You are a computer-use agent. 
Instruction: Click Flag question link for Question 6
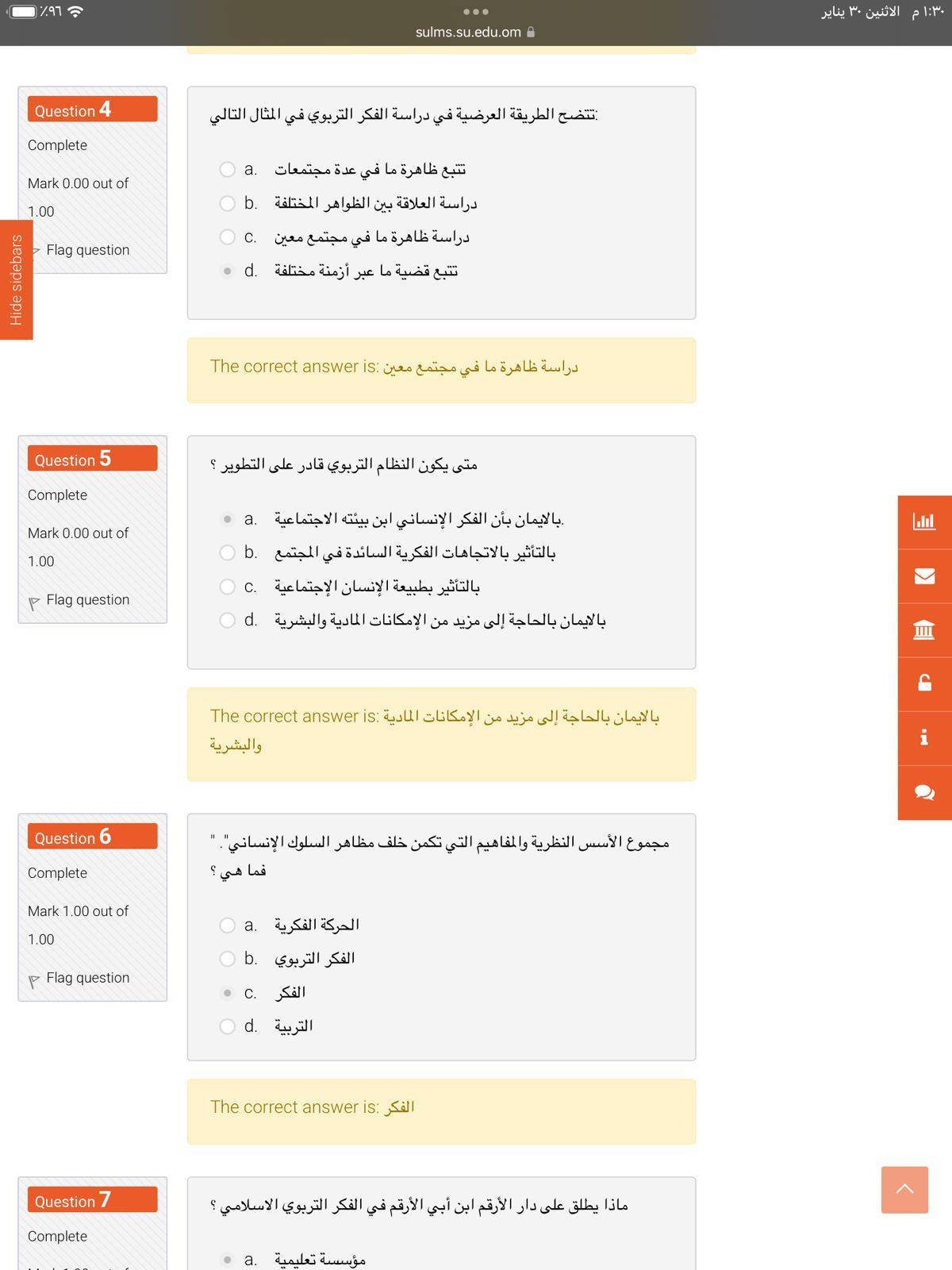pyautogui.click(x=87, y=978)
